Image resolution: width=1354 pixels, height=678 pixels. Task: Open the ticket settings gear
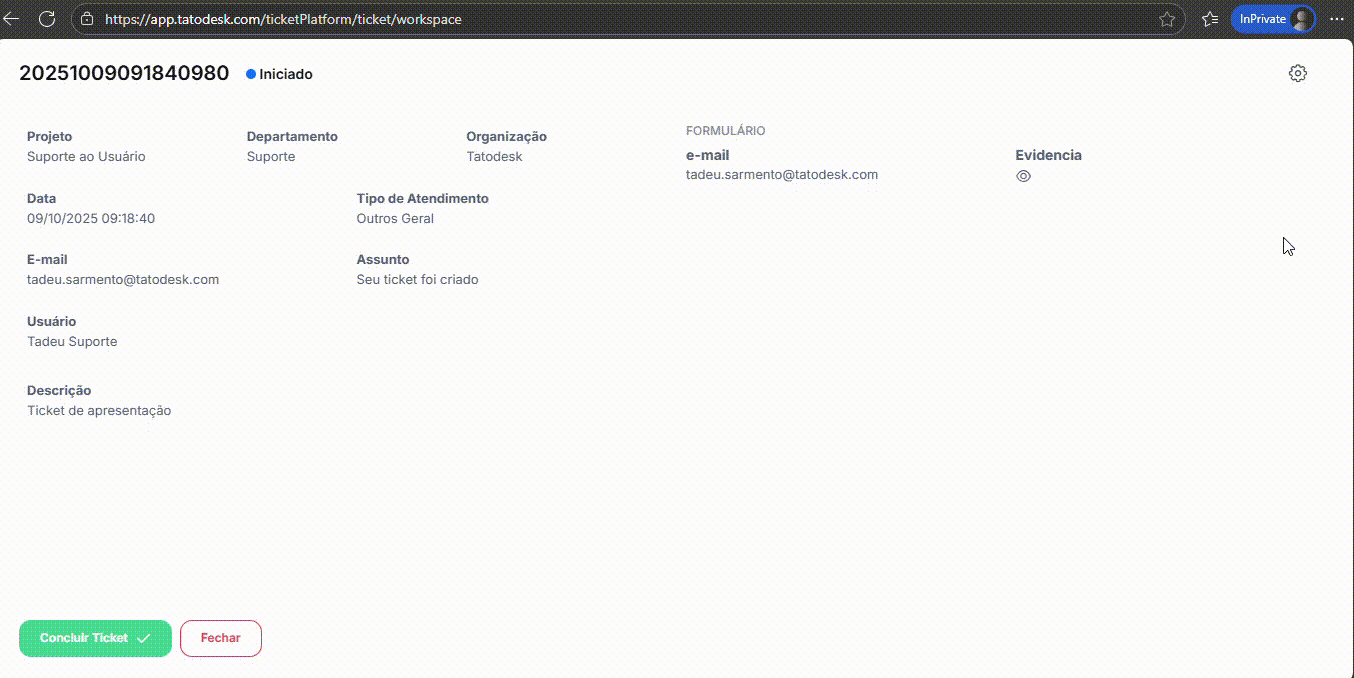click(x=1297, y=73)
